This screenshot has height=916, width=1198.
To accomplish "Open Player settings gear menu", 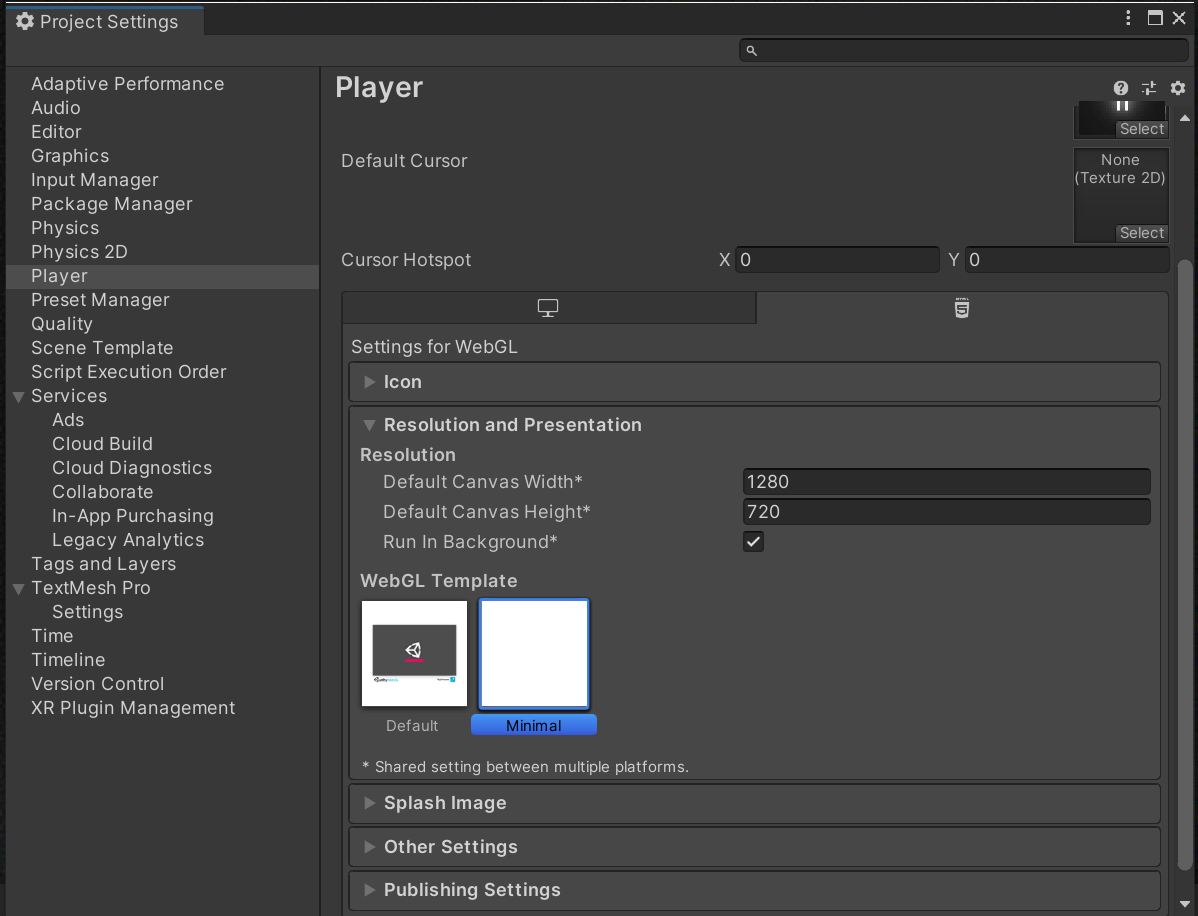I will (x=1178, y=88).
